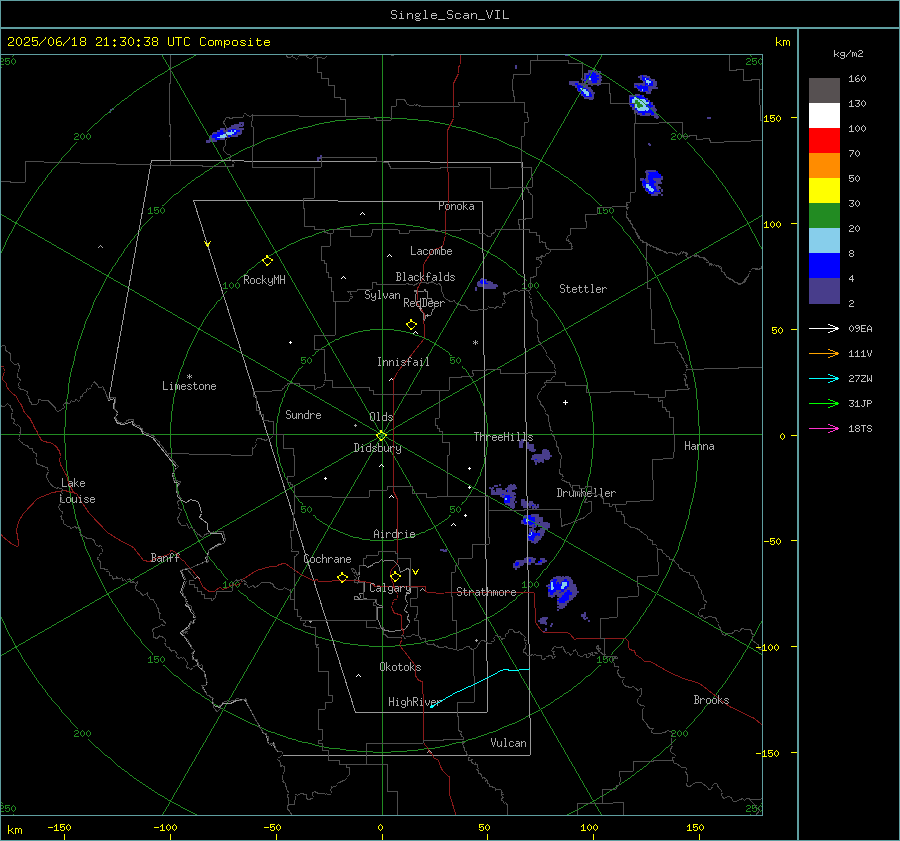
Task: Click the Hanna label
Action: pyautogui.click(x=699, y=446)
